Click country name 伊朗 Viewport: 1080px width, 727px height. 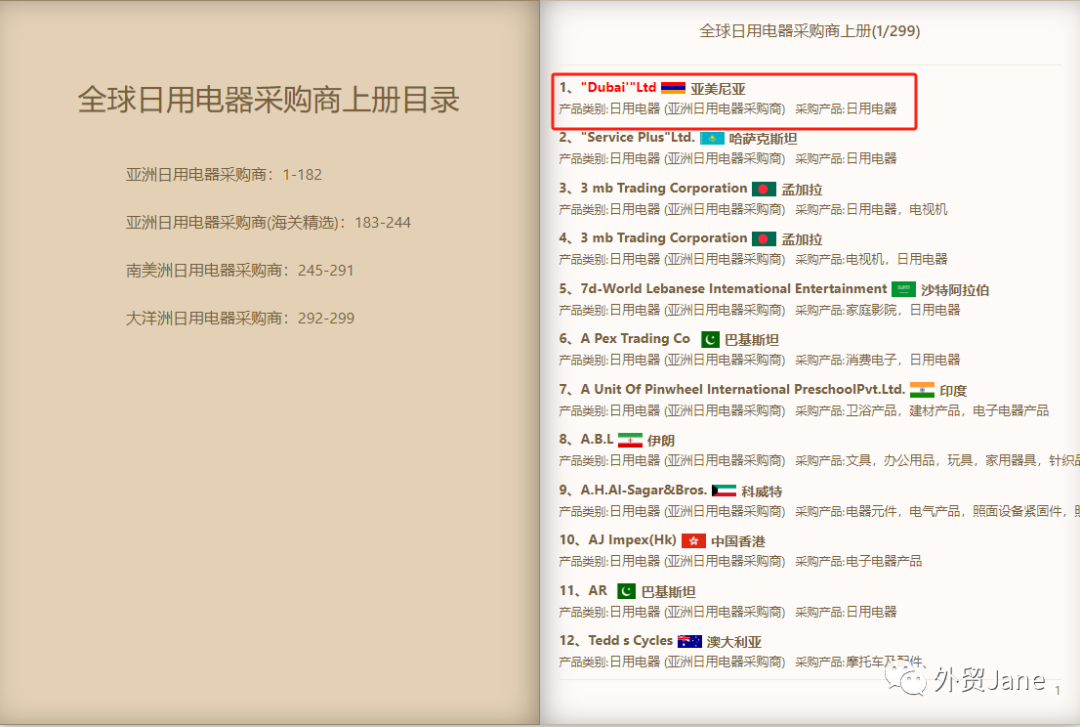pos(661,441)
